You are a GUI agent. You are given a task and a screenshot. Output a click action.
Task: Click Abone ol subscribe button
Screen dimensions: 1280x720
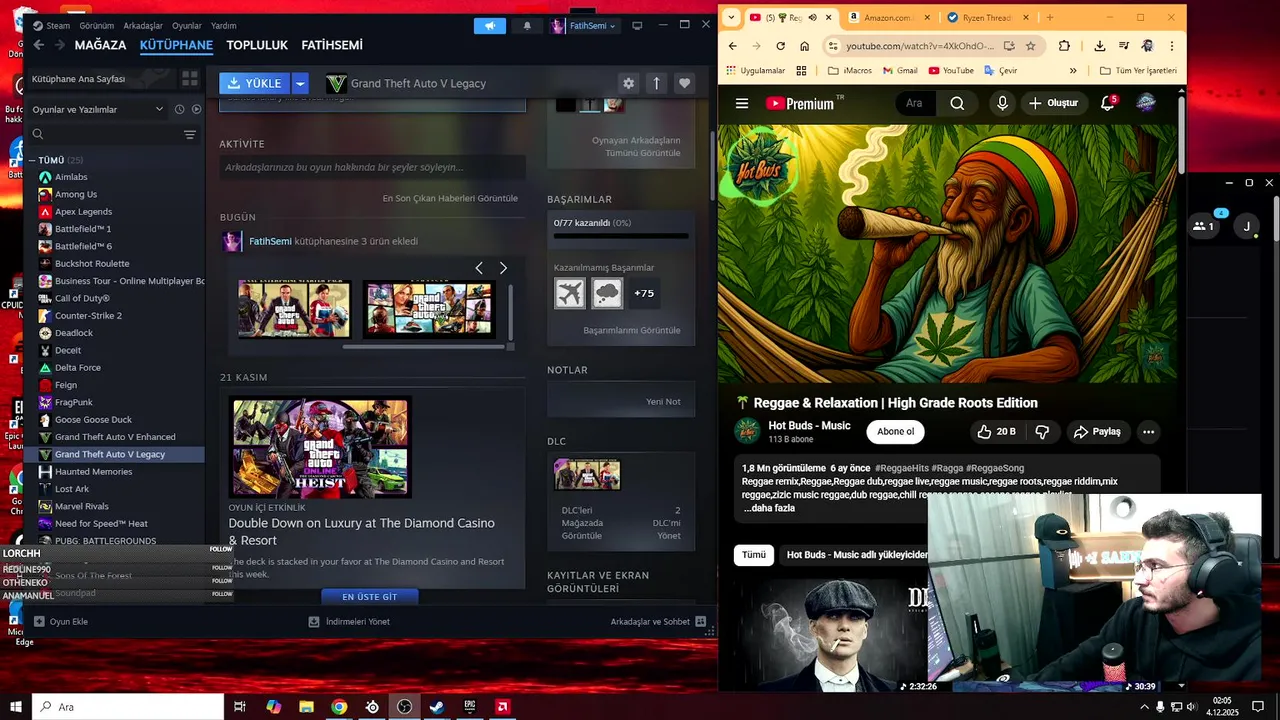pos(895,432)
